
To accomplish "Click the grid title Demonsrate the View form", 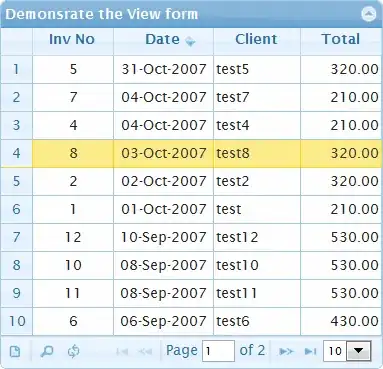I will (x=102, y=14).
